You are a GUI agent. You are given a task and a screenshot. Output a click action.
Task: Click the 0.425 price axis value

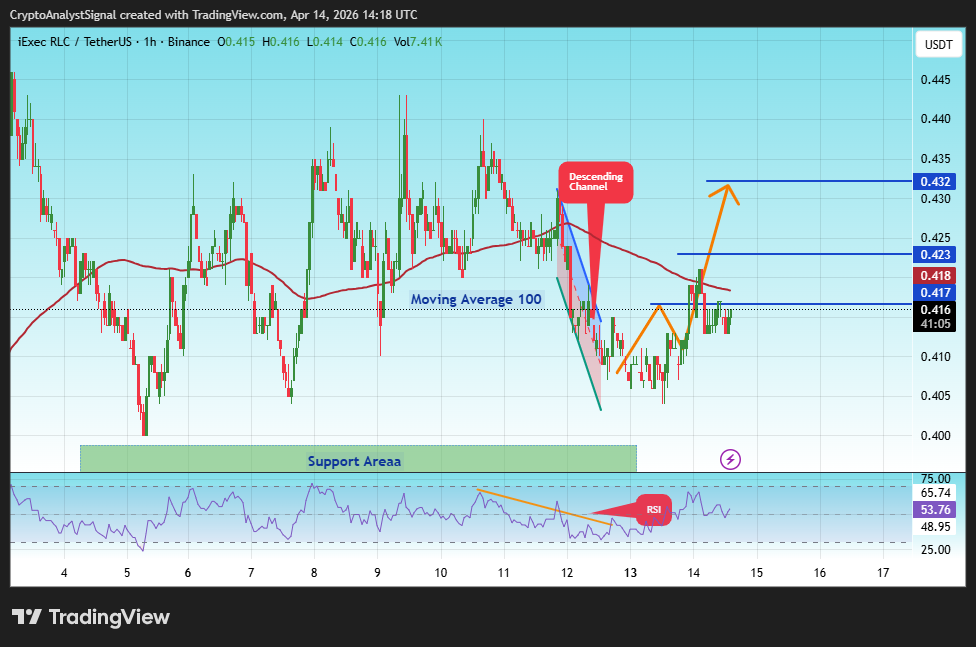936,238
